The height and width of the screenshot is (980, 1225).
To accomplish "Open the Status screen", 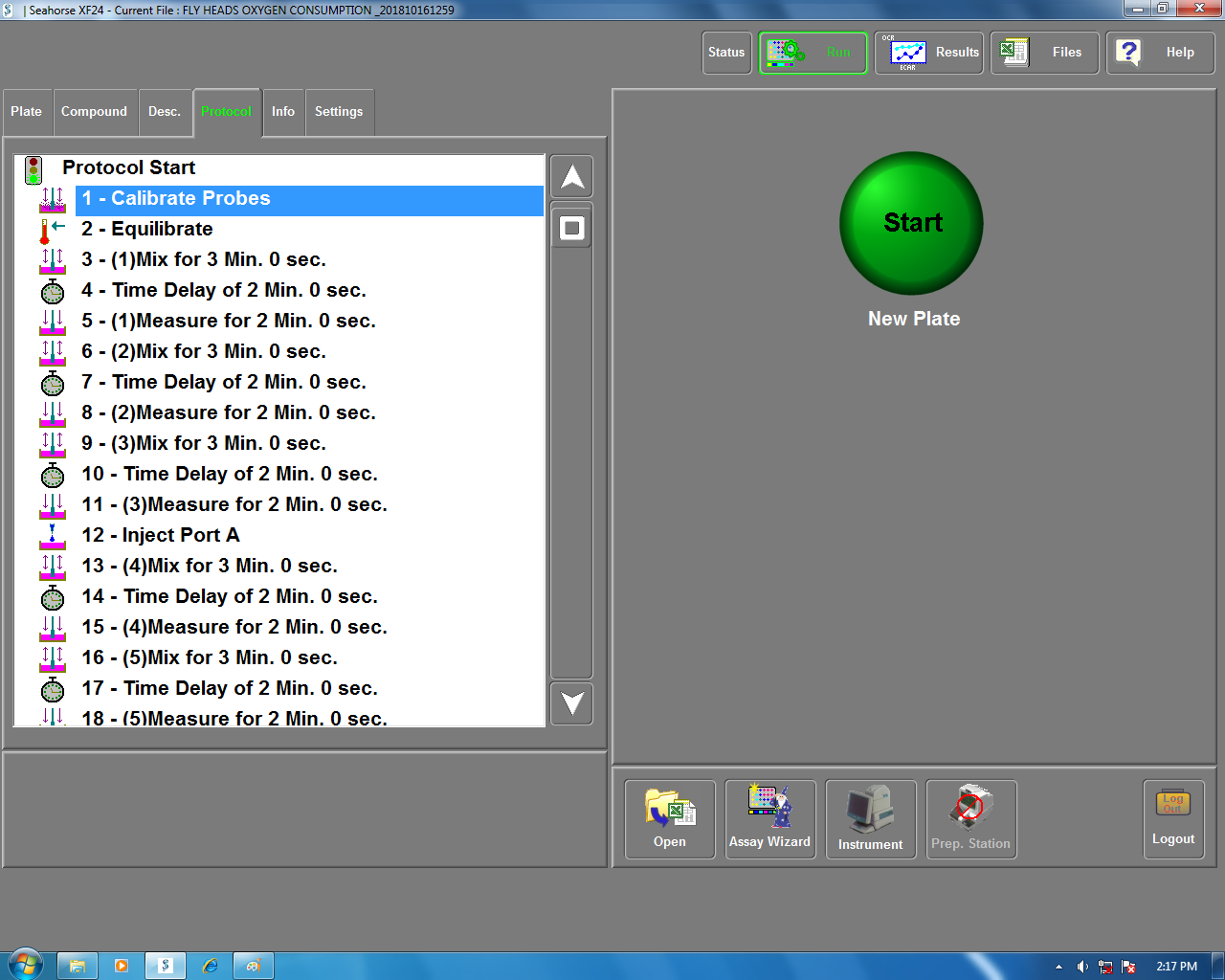I will [726, 53].
